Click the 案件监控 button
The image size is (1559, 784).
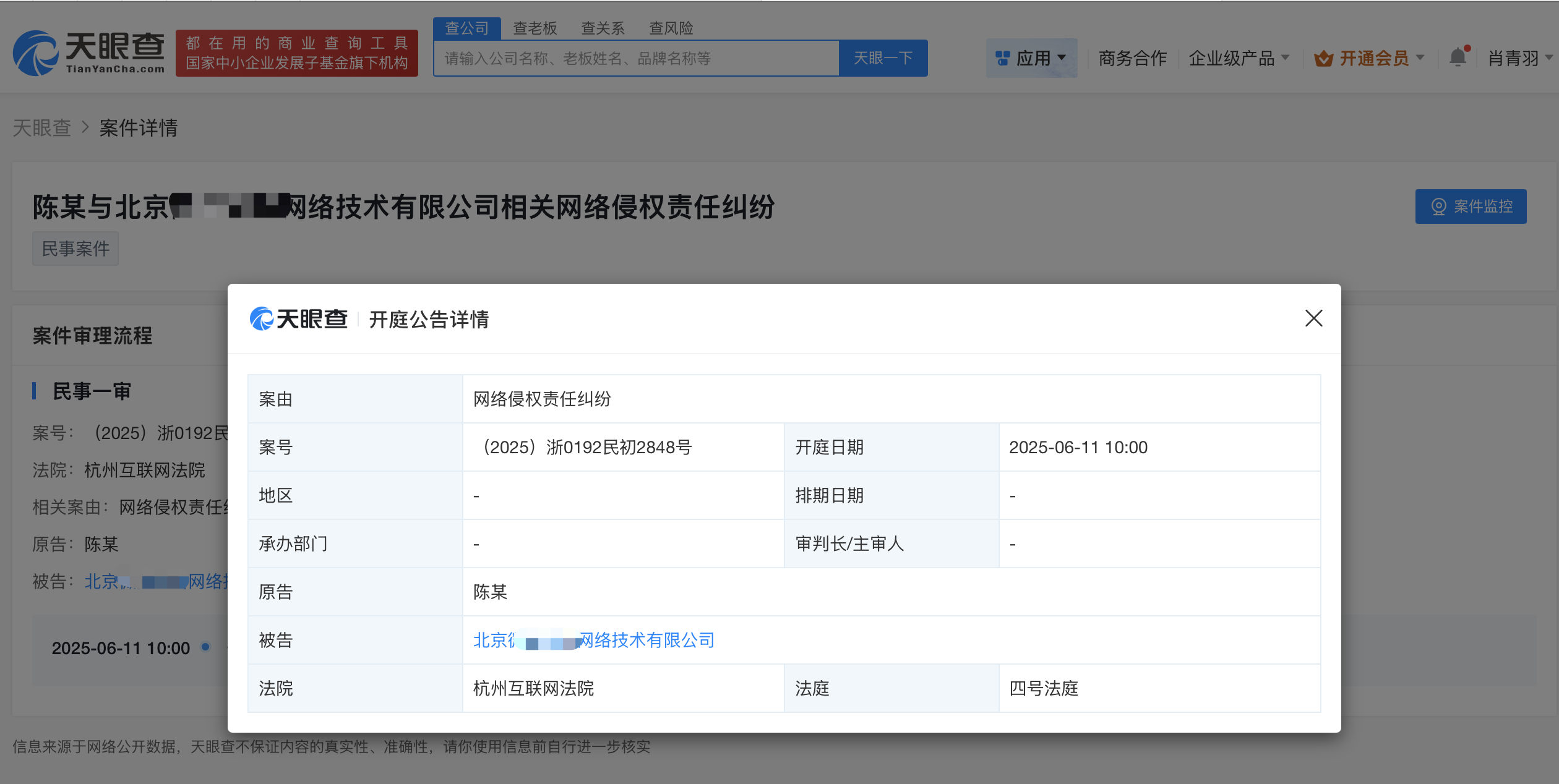[x=1471, y=207]
